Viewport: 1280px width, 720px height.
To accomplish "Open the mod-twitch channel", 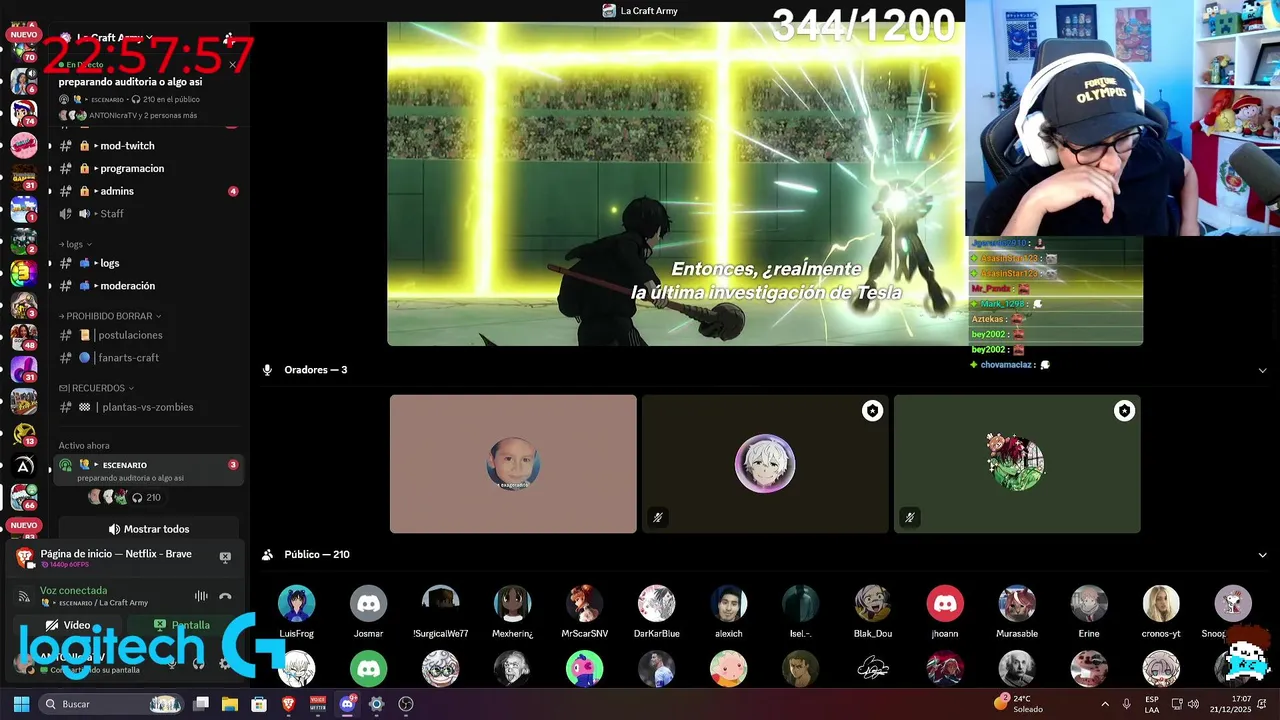I will (147, 146).
